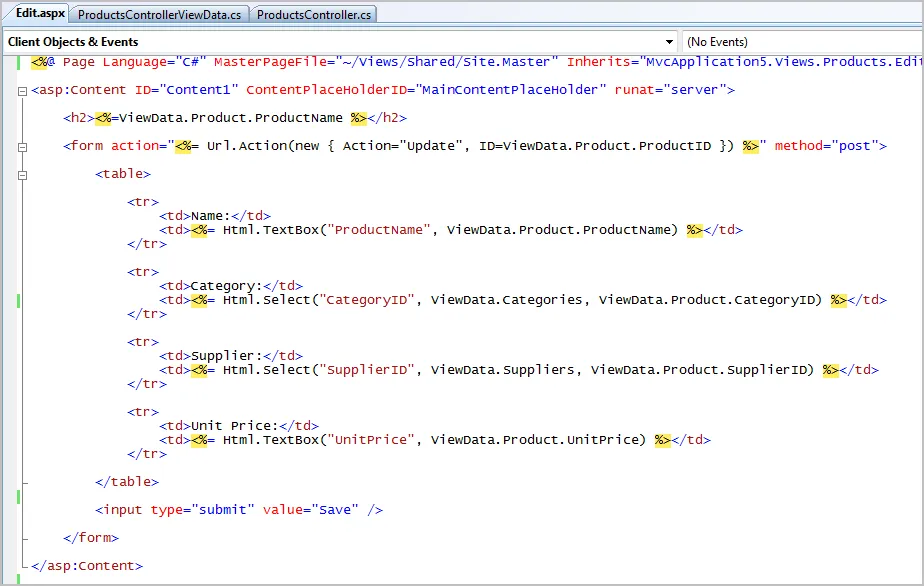
Task: Open the Client Objects & Events dropdown
Action: (x=340, y=42)
